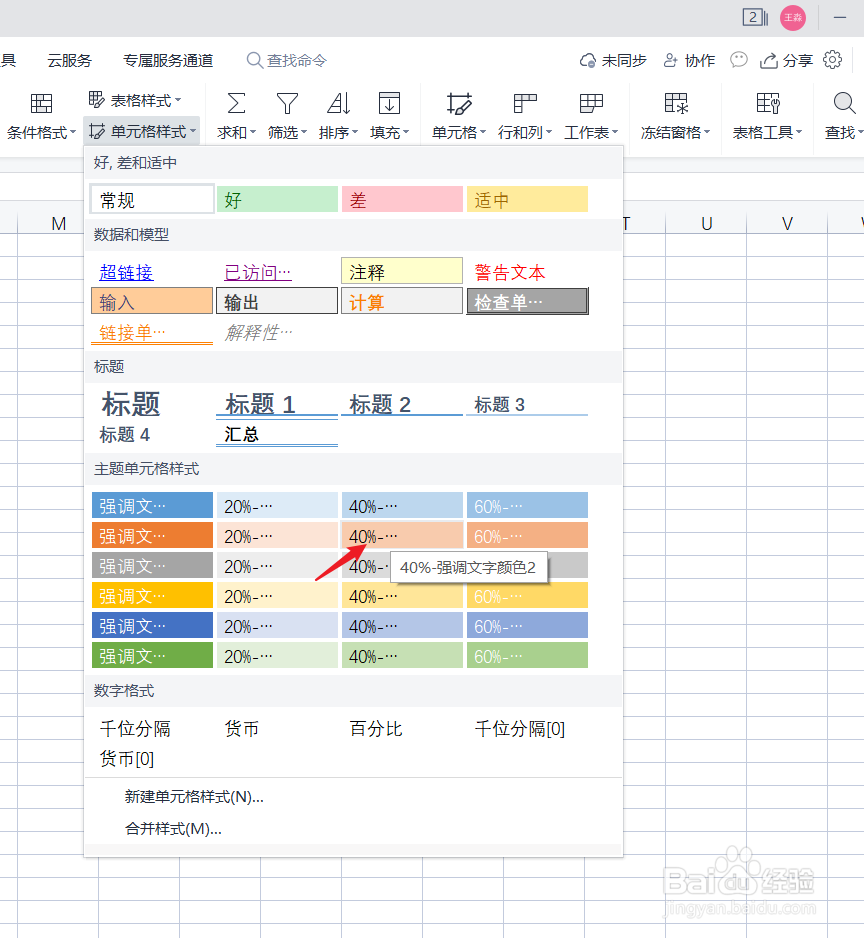Click the unsynced cloud (未同步) icon
Viewport: 864px width, 938px height.
(x=588, y=60)
